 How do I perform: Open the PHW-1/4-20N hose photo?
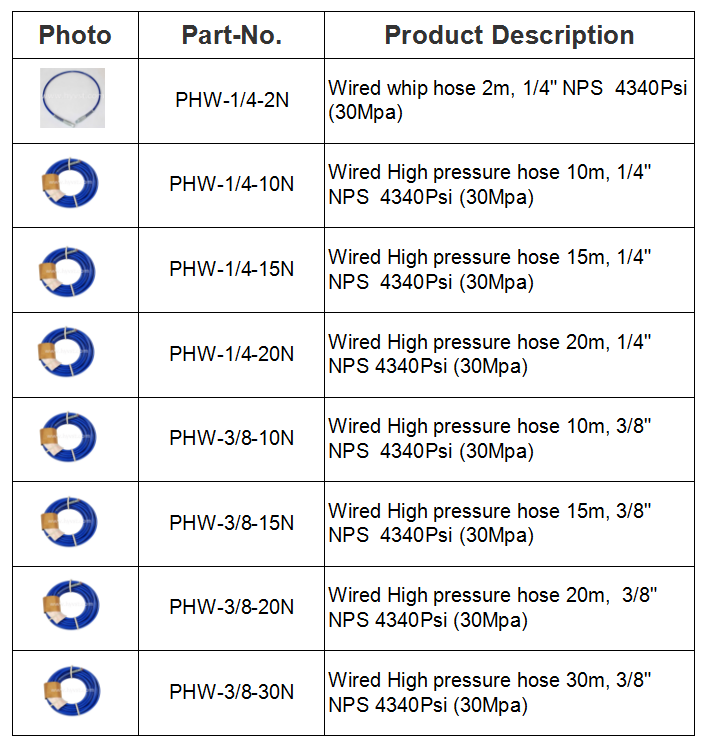(x=71, y=355)
